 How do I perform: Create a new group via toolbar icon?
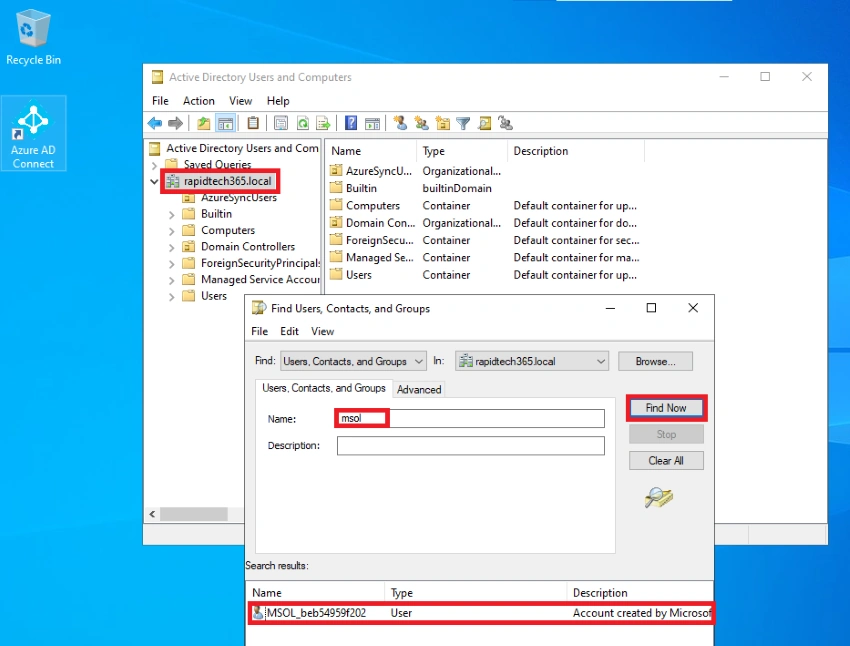pos(421,124)
